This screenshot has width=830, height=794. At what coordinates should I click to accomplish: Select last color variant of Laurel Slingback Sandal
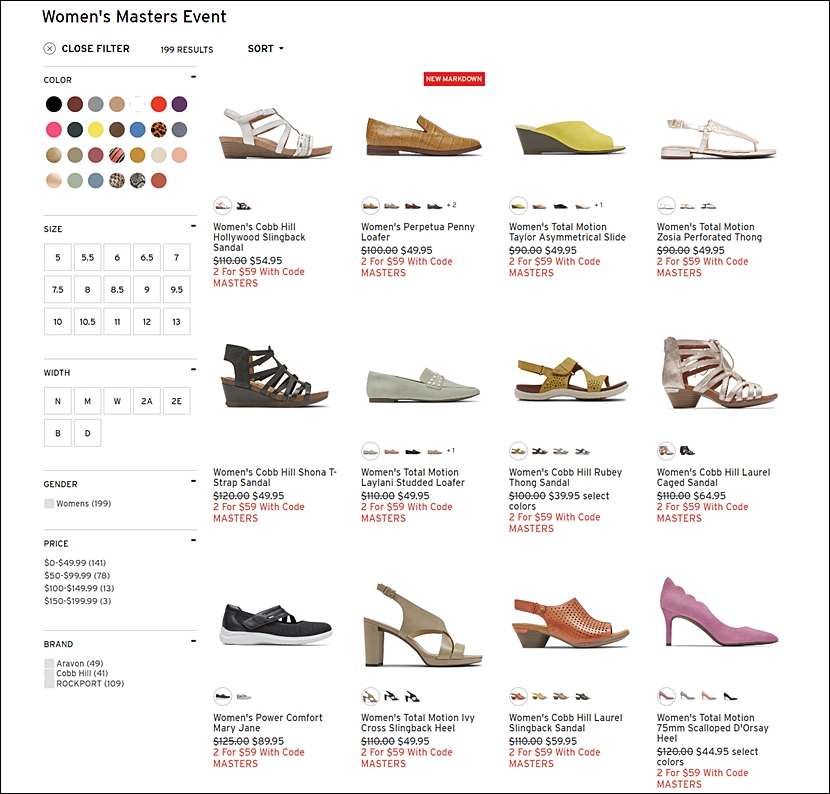click(x=582, y=697)
